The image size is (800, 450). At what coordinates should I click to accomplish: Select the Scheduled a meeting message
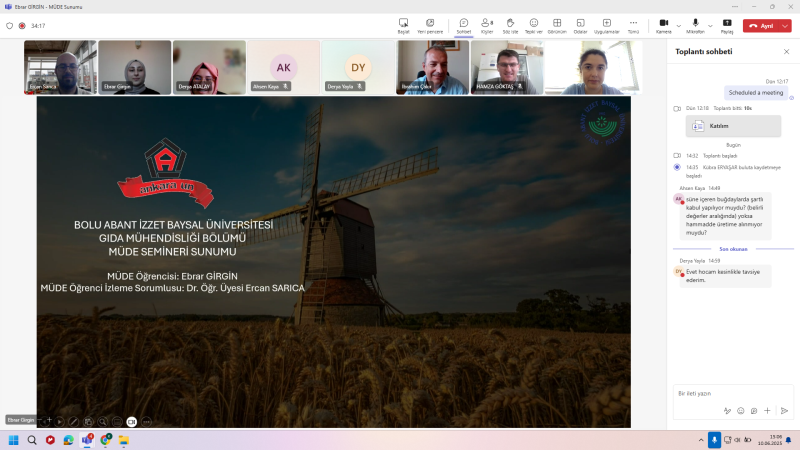(x=756, y=92)
